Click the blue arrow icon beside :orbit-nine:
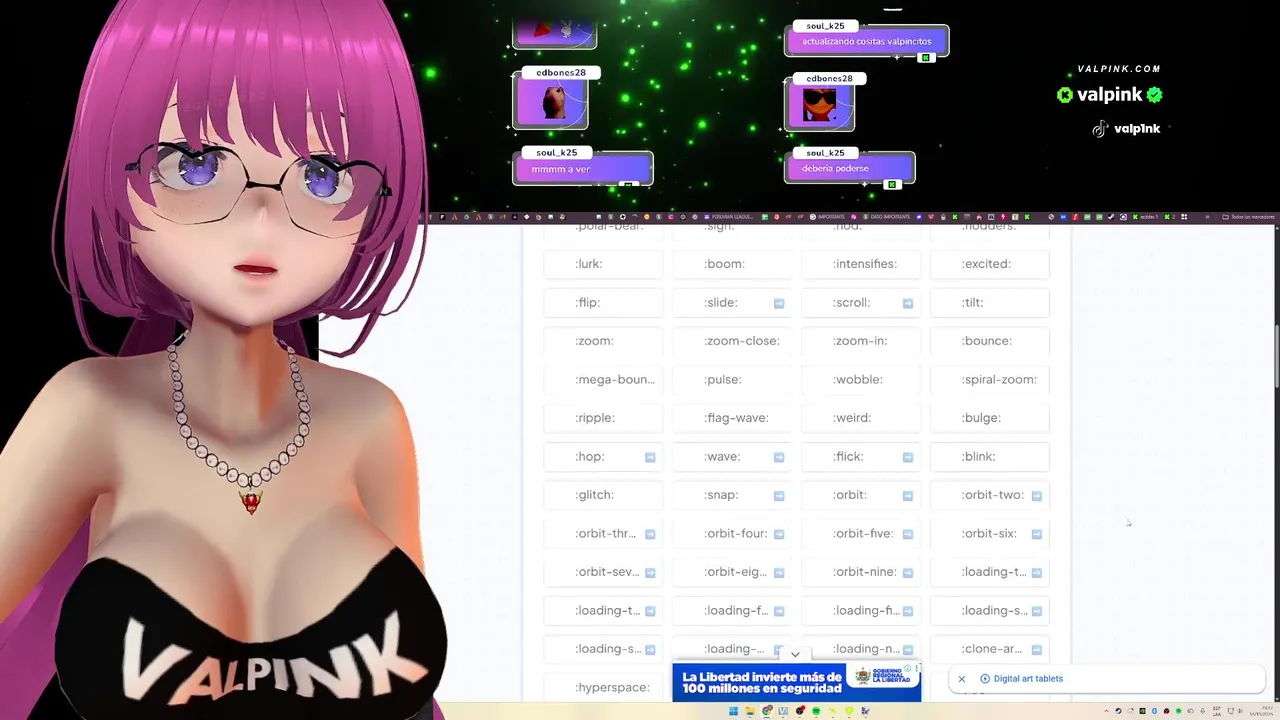Viewport: 1280px width, 720px height. [908, 573]
